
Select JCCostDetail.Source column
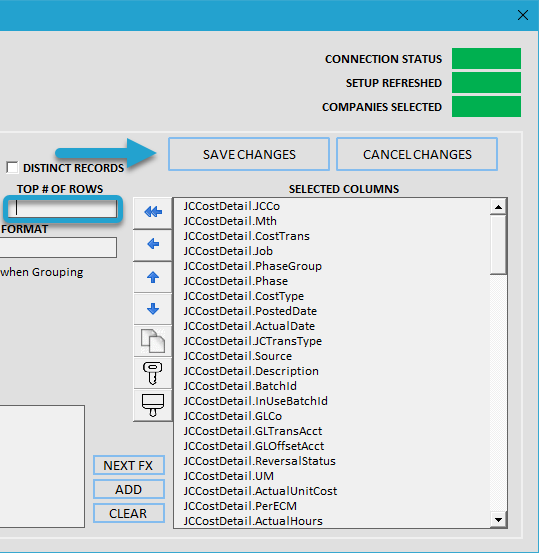(x=238, y=356)
